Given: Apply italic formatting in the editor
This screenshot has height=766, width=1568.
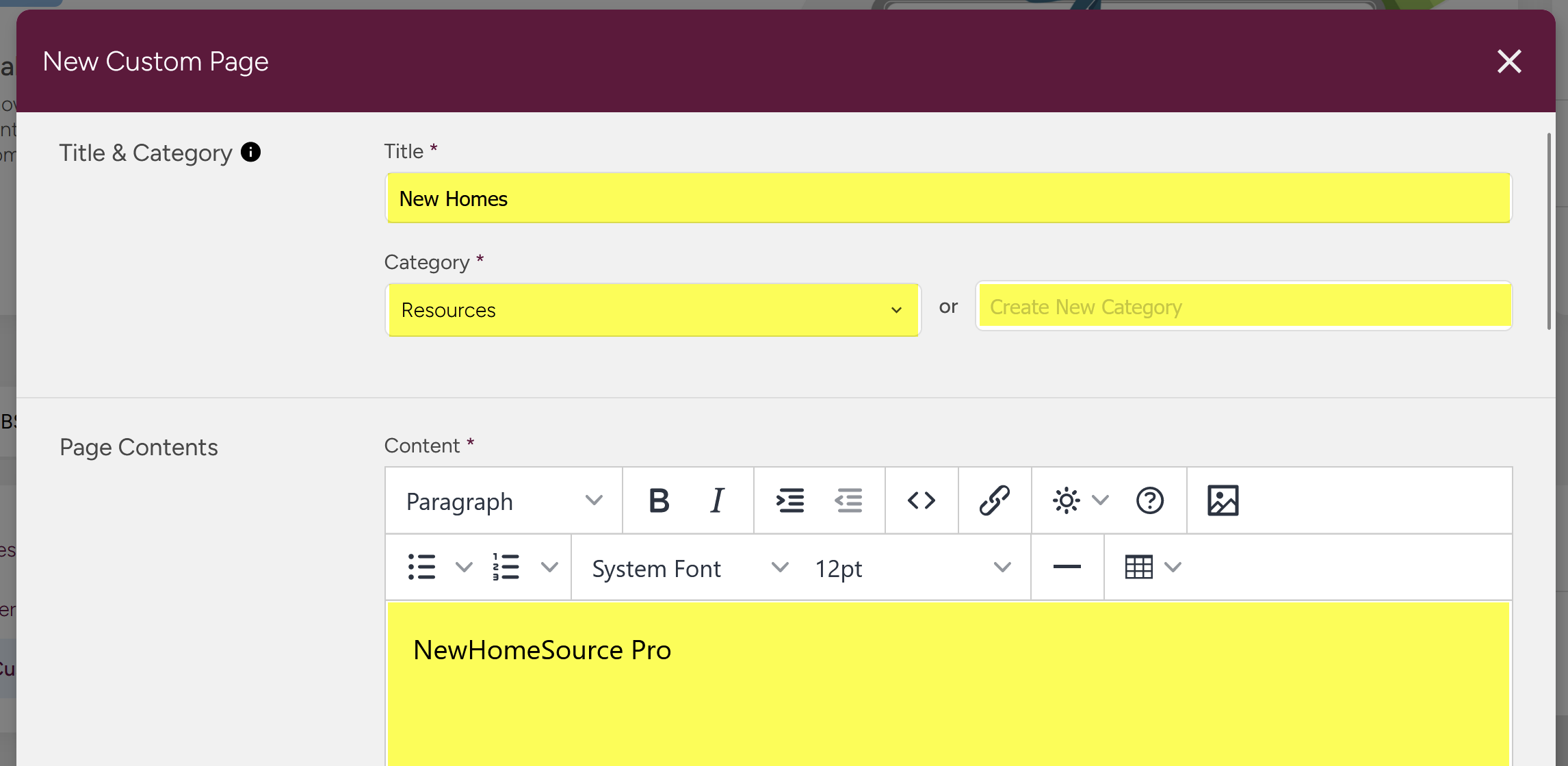Looking at the screenshot, I should click(x=717, y=501).
